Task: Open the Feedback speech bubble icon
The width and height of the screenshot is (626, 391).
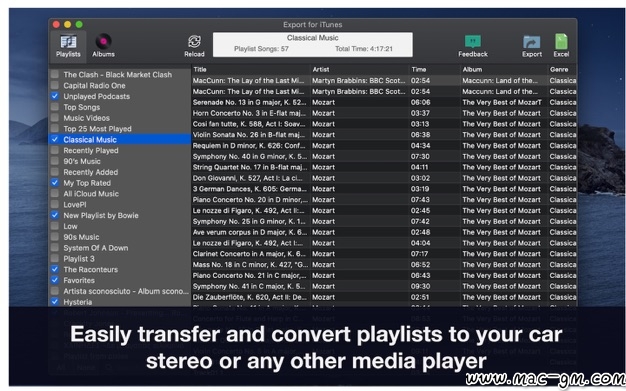Action: click(x=473, y=41)
